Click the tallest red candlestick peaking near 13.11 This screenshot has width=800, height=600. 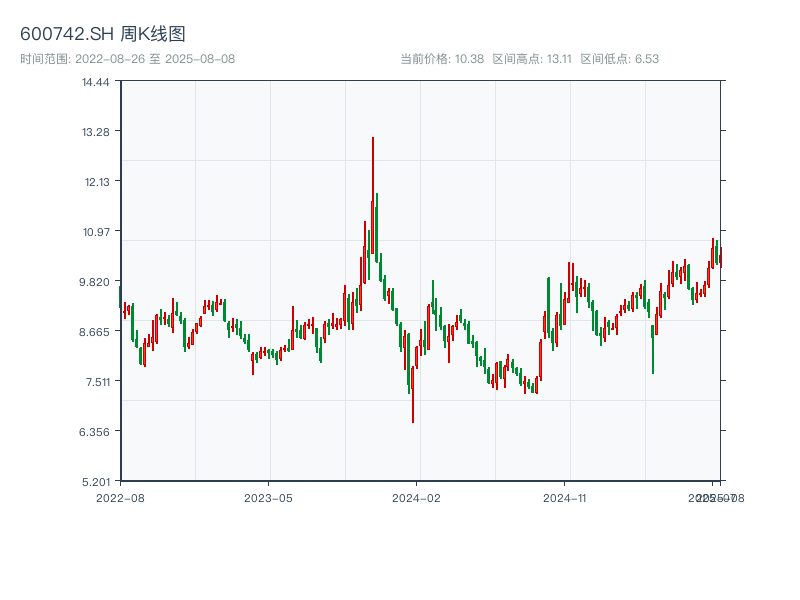coord(373,195)
